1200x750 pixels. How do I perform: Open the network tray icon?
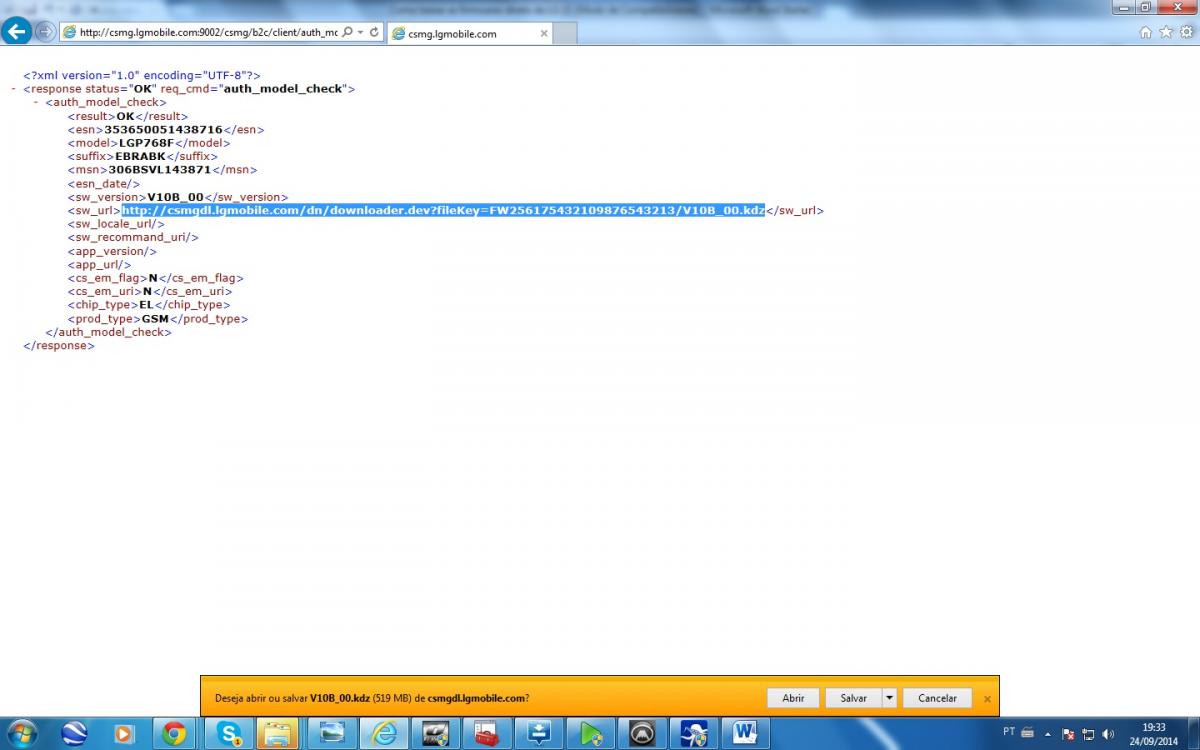pos(1088,734)
